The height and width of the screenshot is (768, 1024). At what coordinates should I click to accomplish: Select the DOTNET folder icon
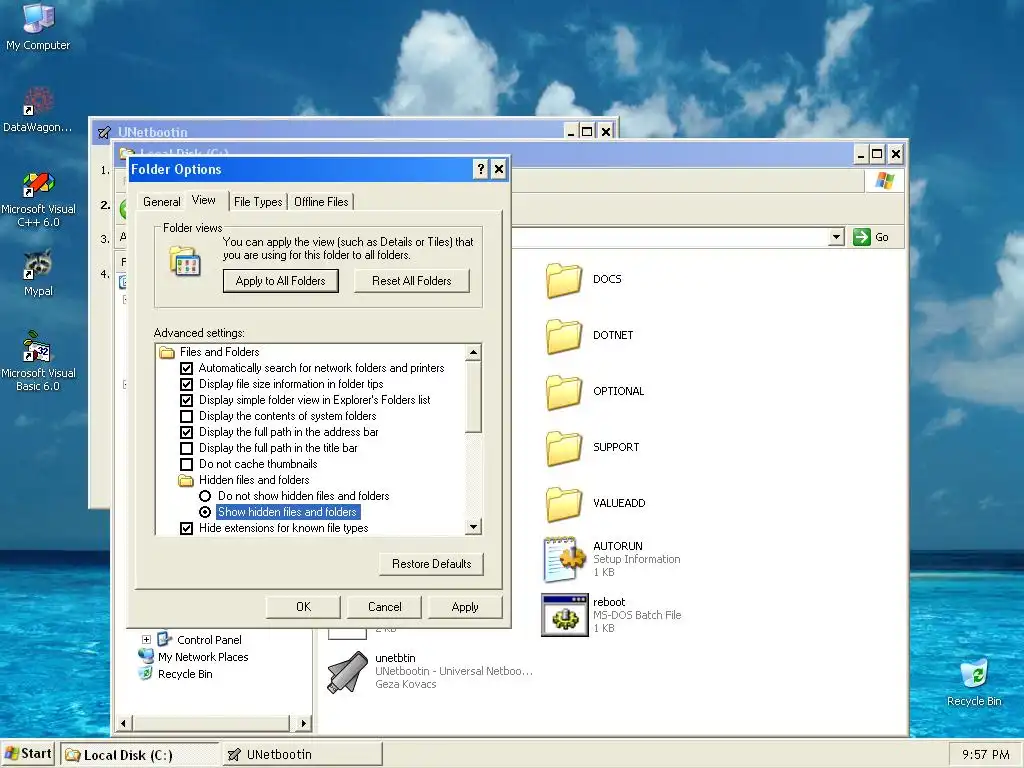click(564, 336)
